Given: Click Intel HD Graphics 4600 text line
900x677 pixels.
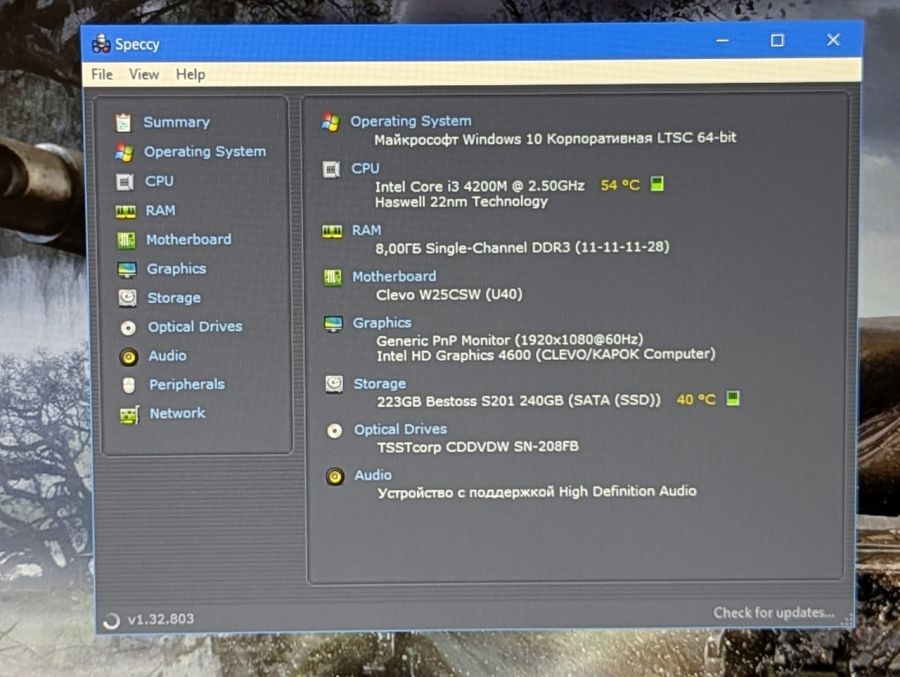Looking at the screenshot, I should point(546,355).
